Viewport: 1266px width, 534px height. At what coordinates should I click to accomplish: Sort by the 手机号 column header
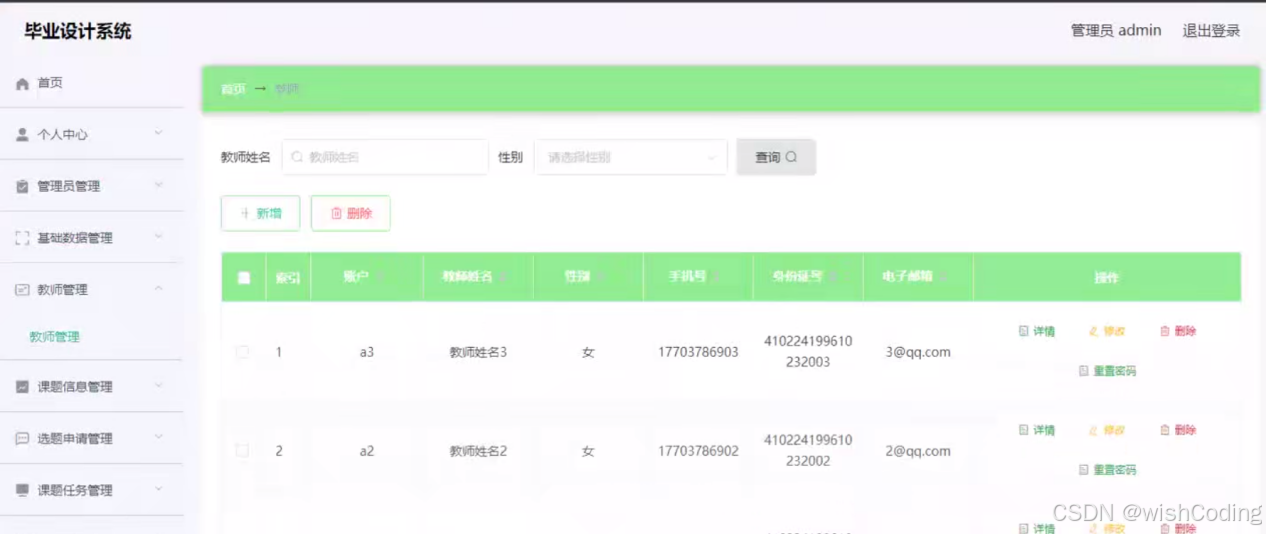pos(688,277)
